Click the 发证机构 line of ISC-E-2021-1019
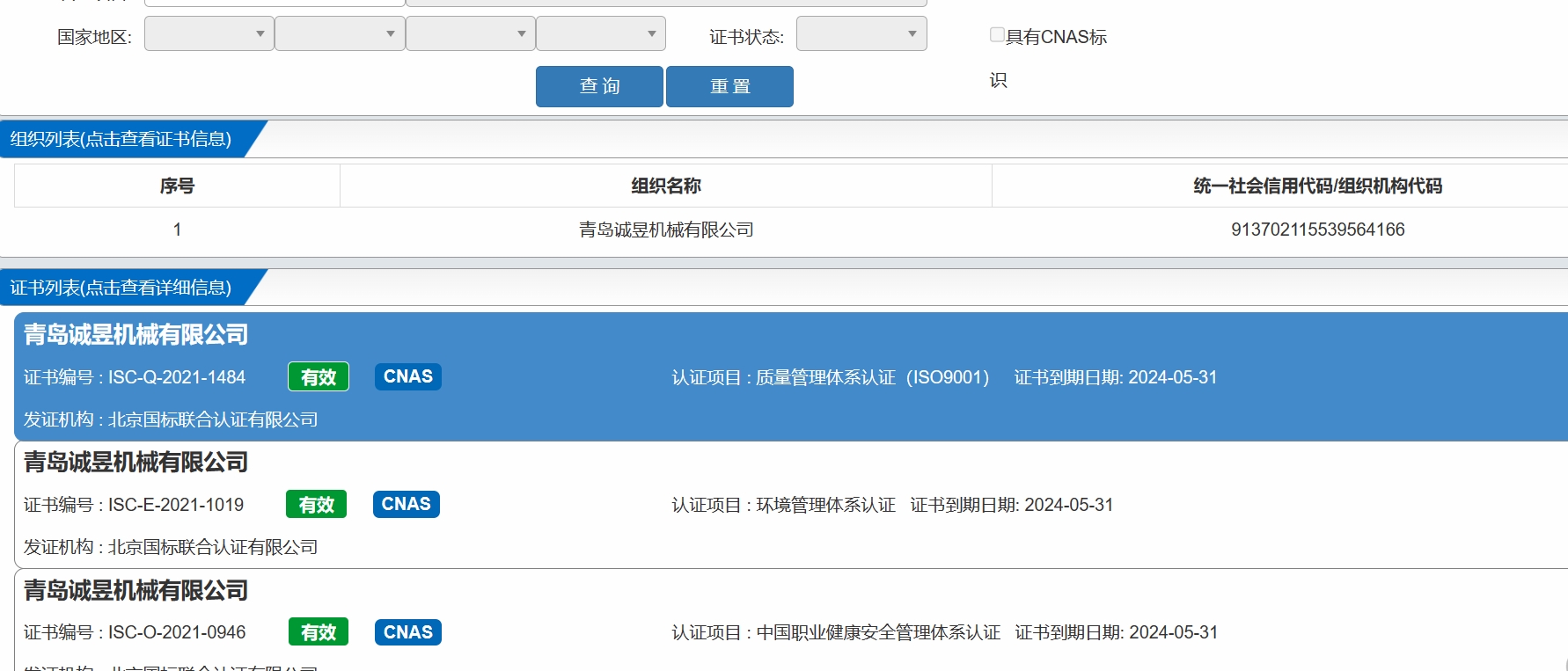 click(x=171, y=547)
